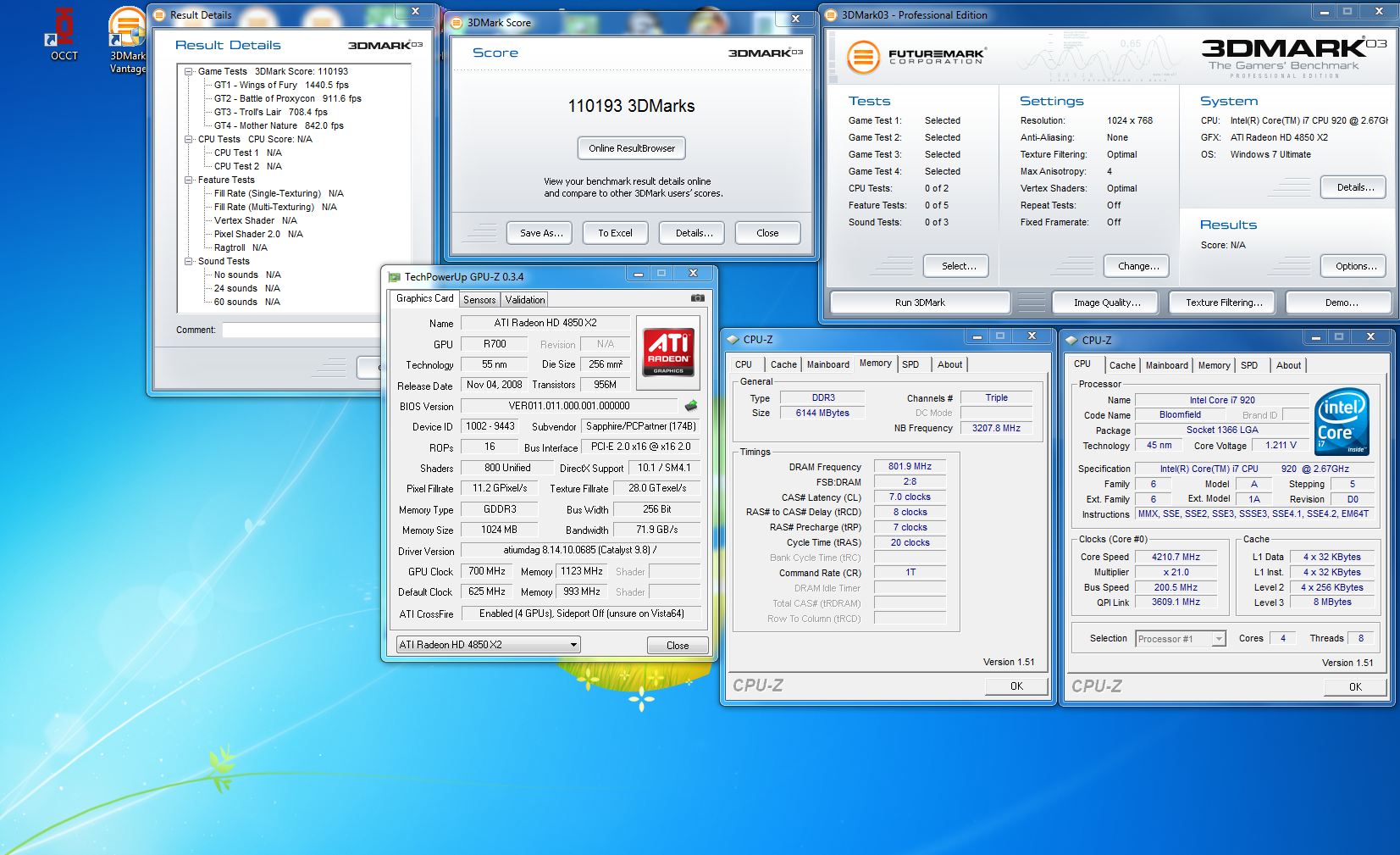Select GT1 - Wings of Fury result row
1400x855 pixels.
pyautogui.click(x=280, y=85)
